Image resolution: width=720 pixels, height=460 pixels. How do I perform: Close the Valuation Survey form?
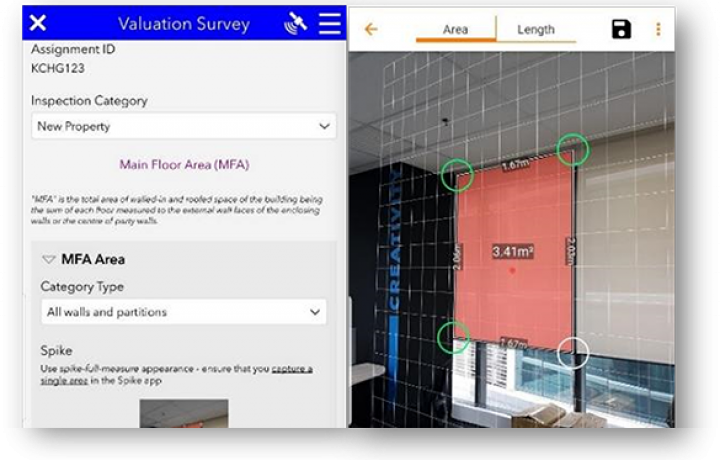coord(38,24)
